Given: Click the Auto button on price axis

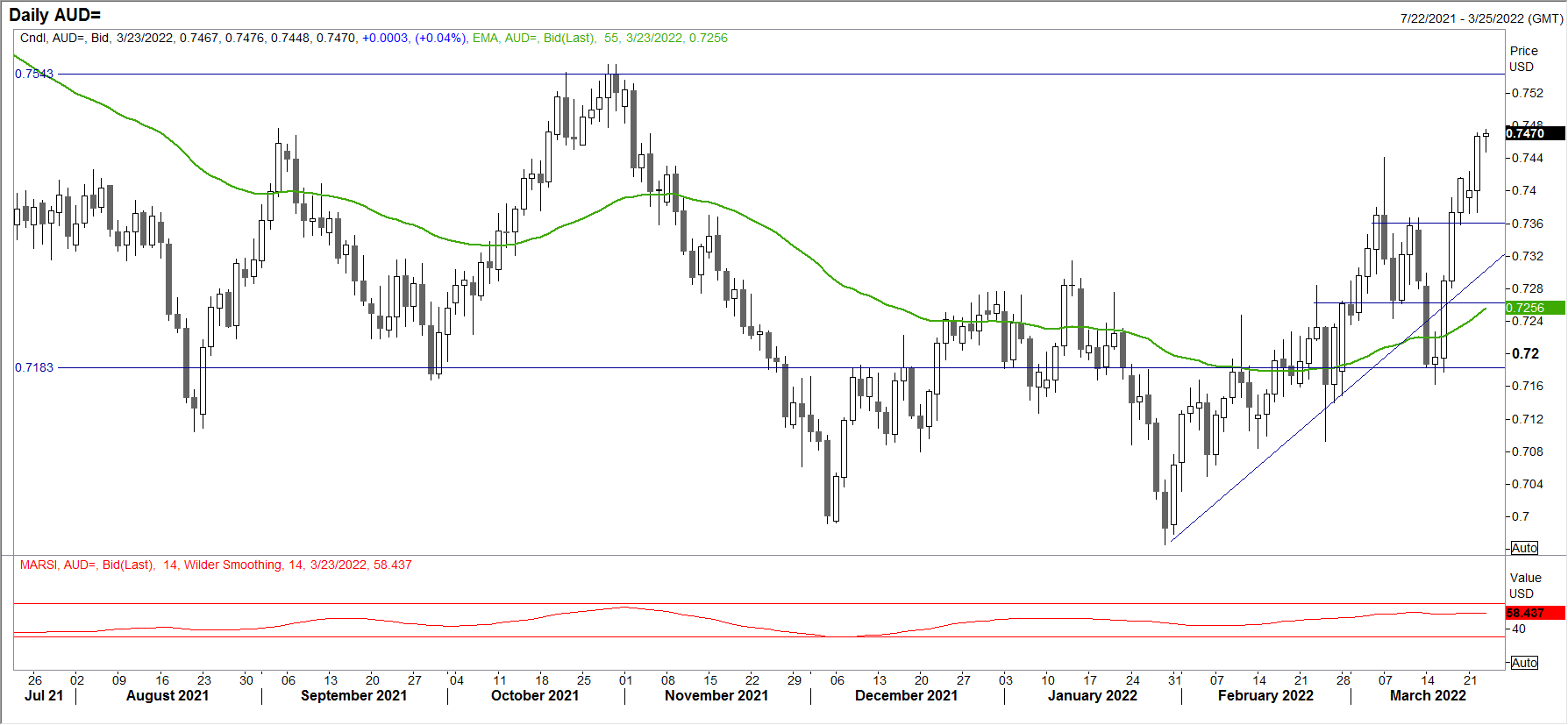Looking at the screenshot, I should (1524, 548).
